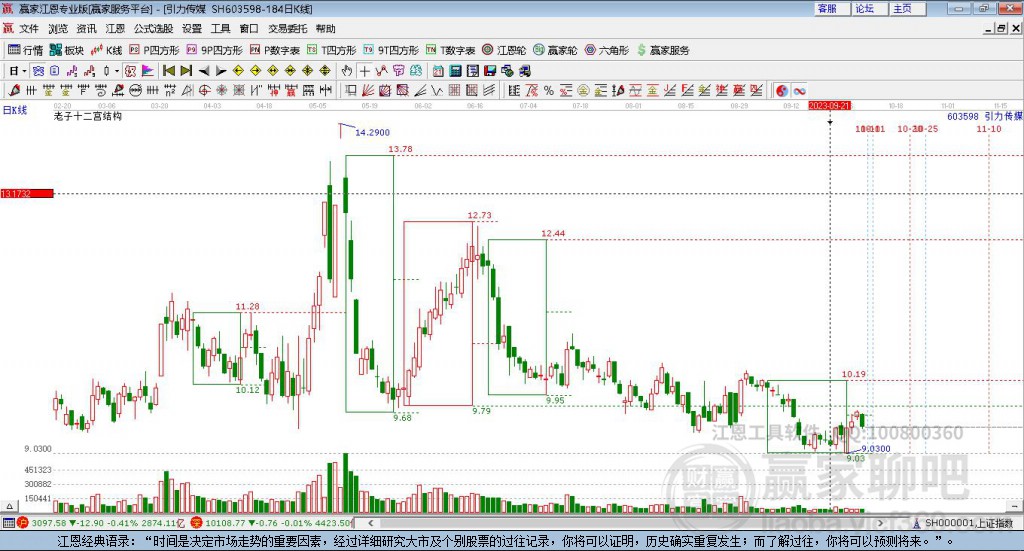Viewport: 1024px width, 551px height.
Task: Click the red 13.1732 price label
Action: click(27, 193)
